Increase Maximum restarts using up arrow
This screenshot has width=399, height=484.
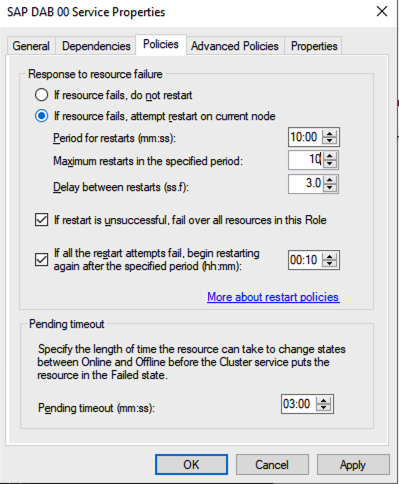tap(330, 156)
